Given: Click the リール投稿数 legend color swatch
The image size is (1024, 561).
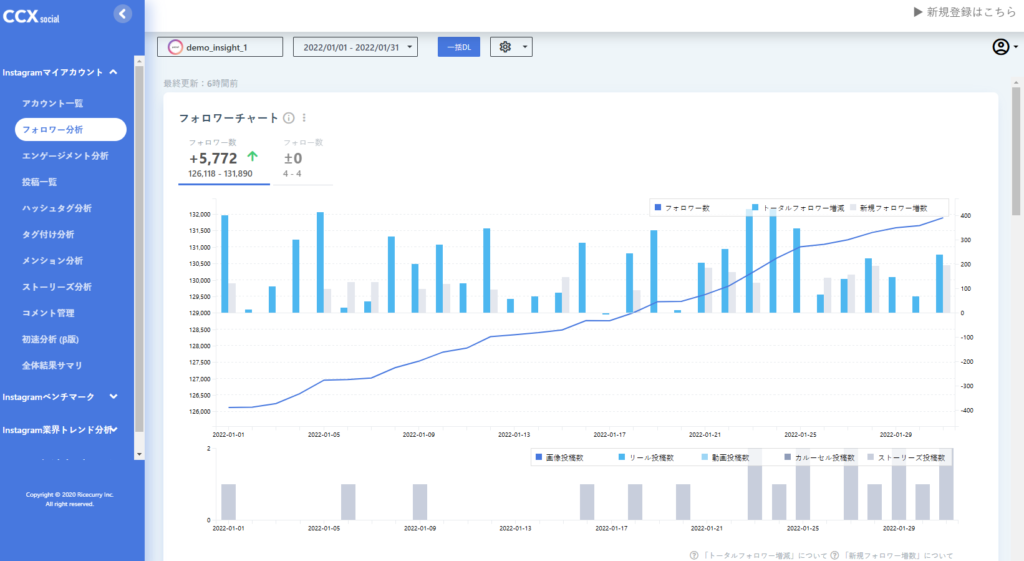Looking at the screenshot, I should 622,457.
